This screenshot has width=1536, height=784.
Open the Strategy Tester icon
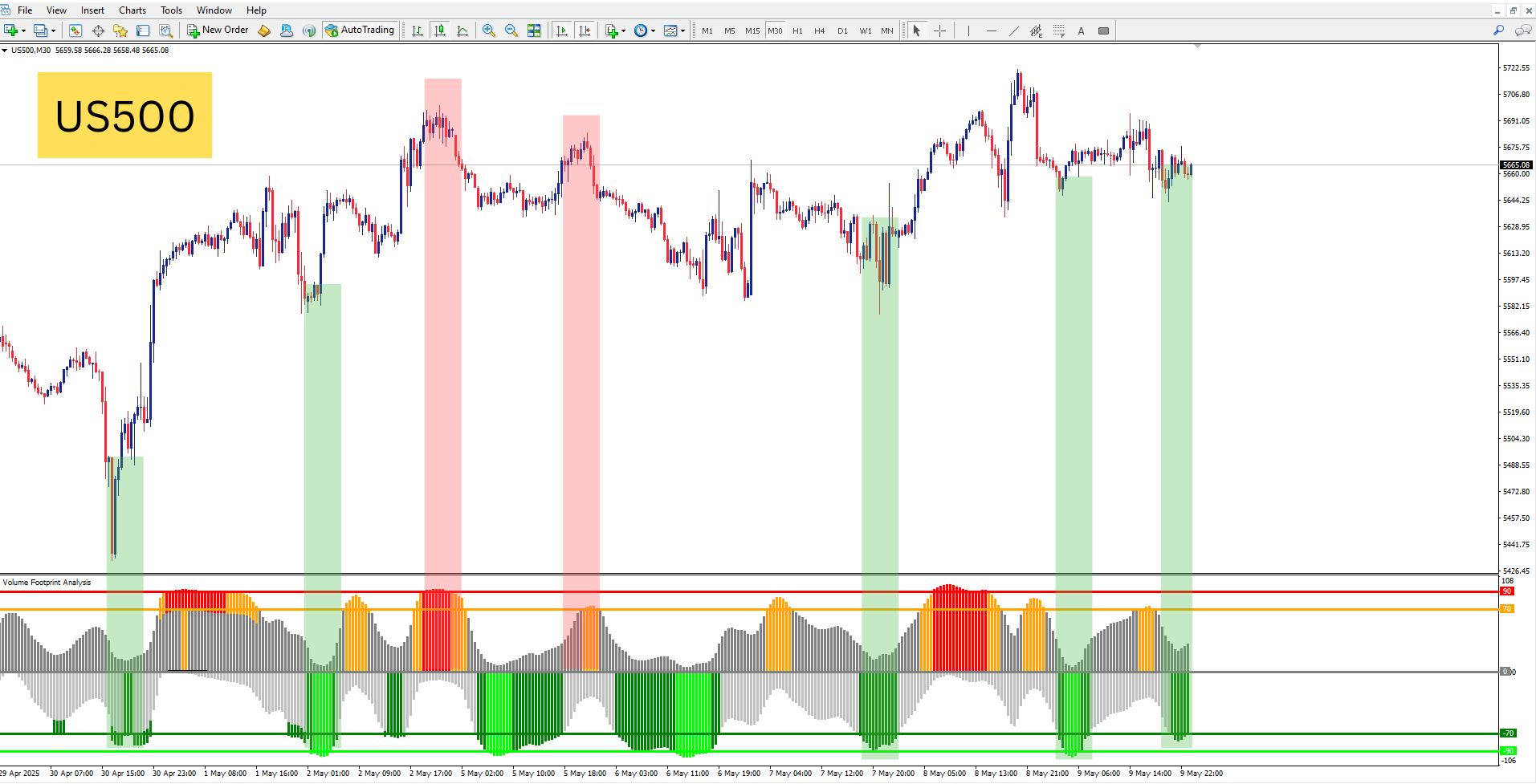(x=165, y=30)
